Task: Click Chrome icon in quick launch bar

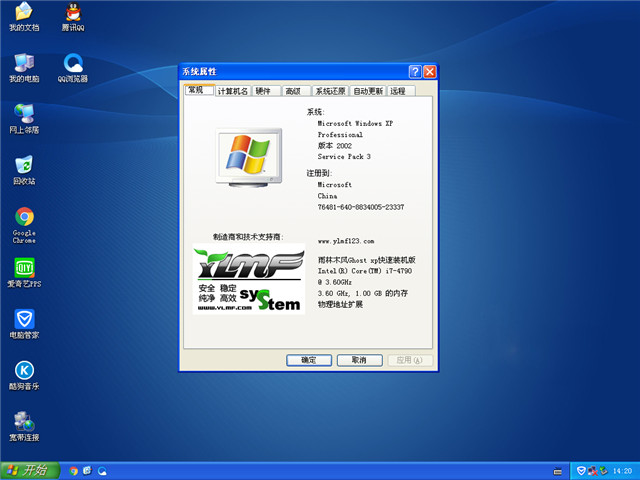Action: (x=73, y=471)
